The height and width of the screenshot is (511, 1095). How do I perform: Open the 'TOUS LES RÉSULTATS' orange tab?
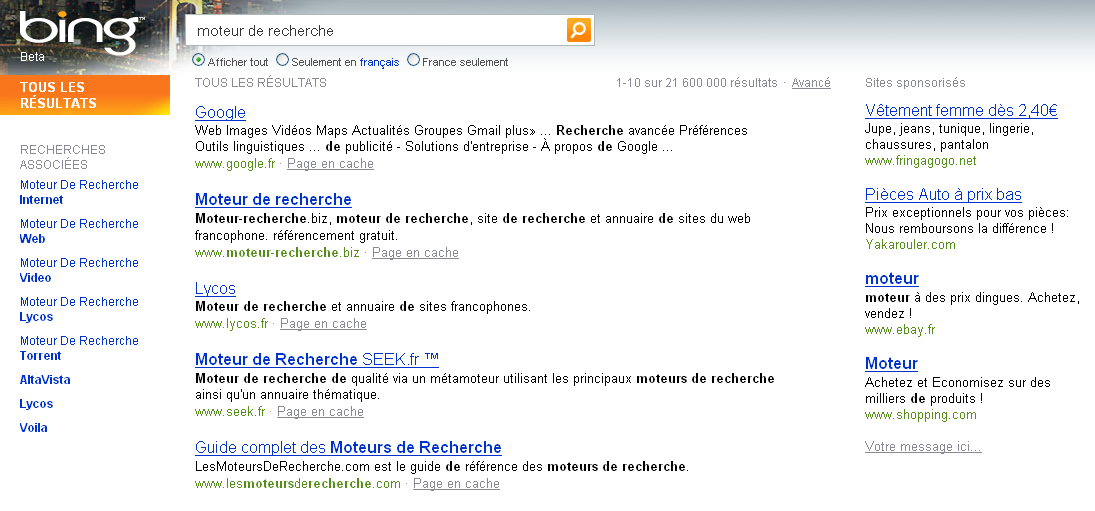tap(84, 95)
